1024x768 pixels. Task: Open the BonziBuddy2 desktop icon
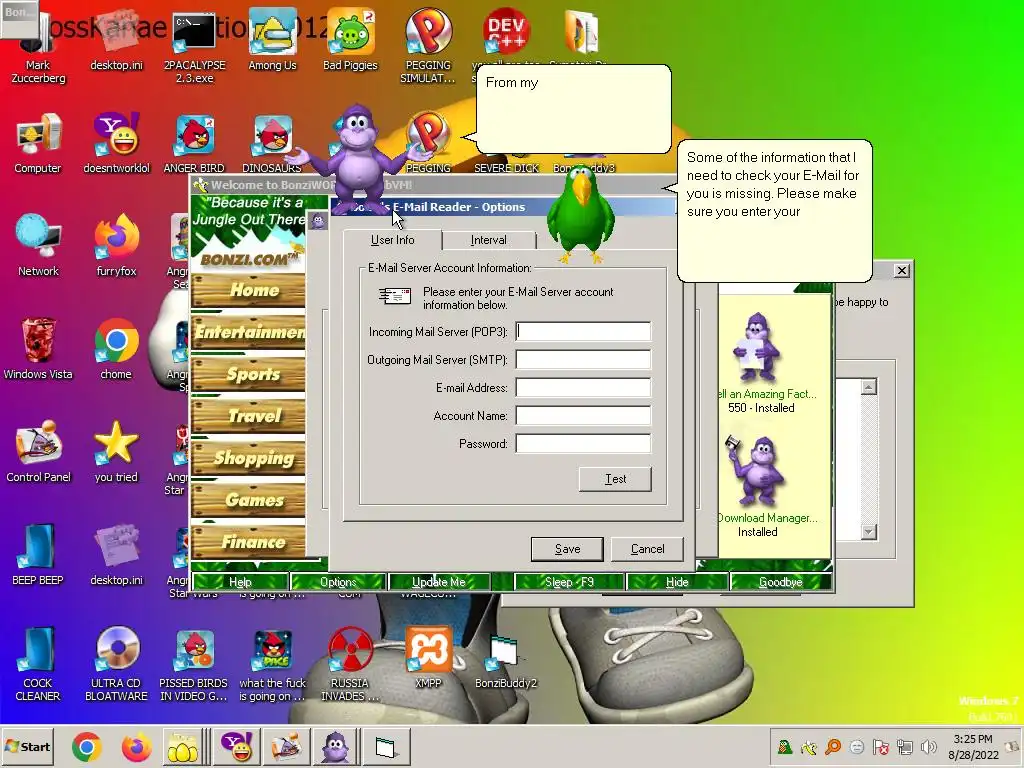point(505,661)
